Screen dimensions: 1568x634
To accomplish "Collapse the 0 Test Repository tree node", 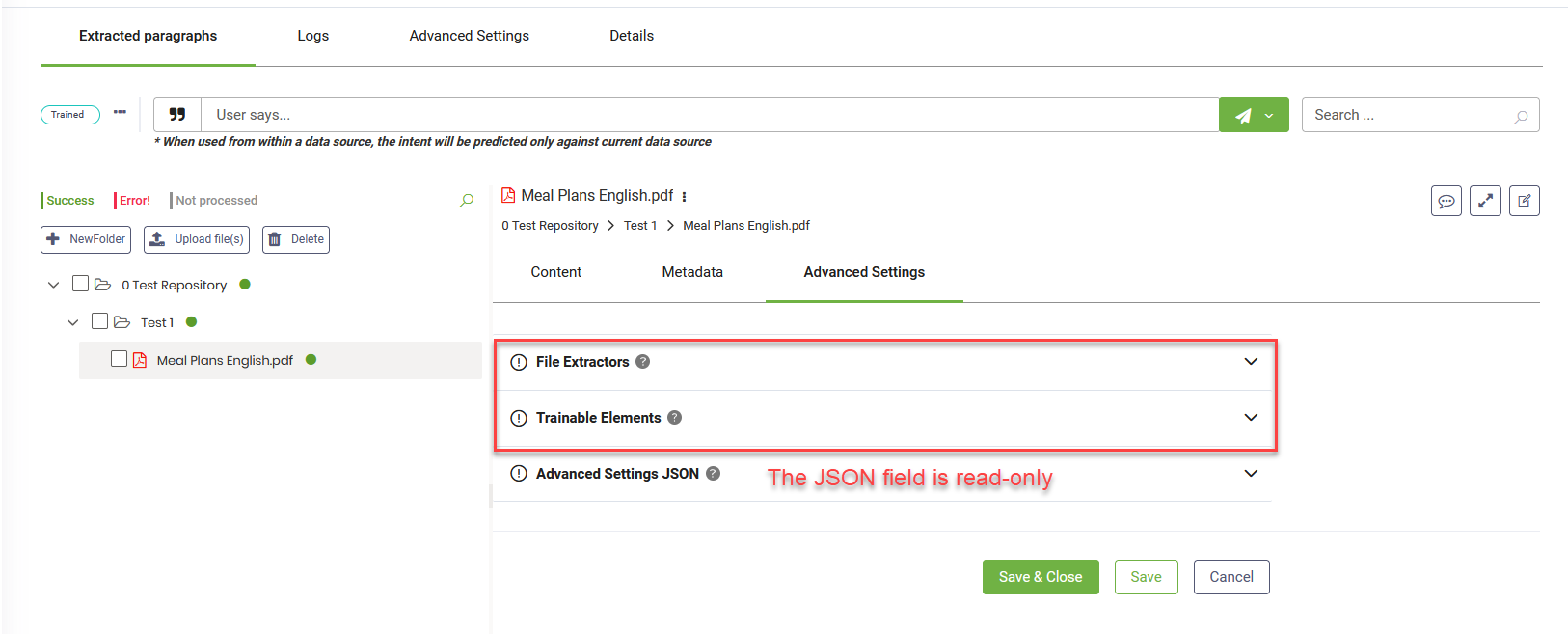I will [54, 285].
